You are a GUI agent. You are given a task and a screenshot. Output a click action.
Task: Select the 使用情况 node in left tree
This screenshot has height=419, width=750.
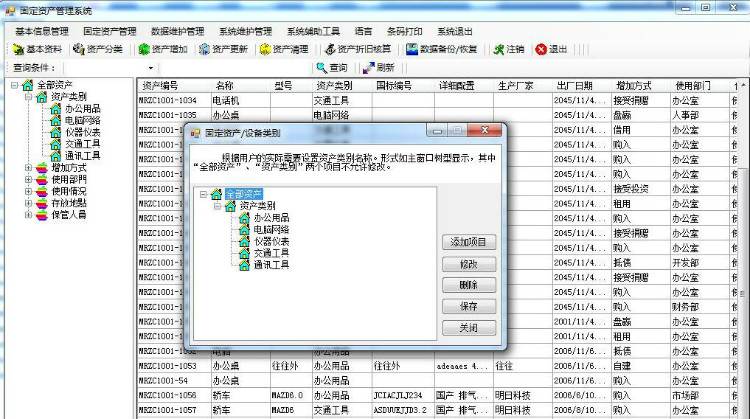pos(69,191)
